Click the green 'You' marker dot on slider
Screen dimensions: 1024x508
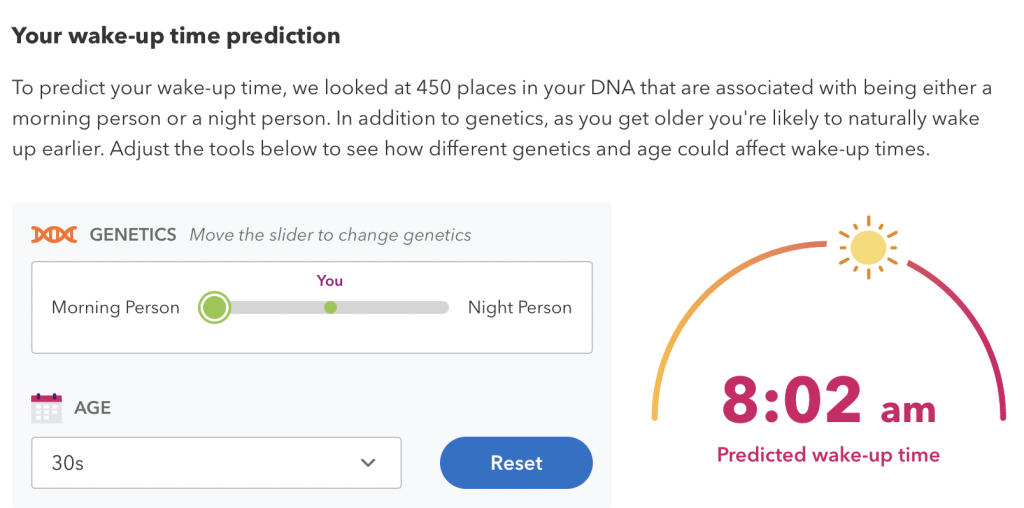[330, 308]
